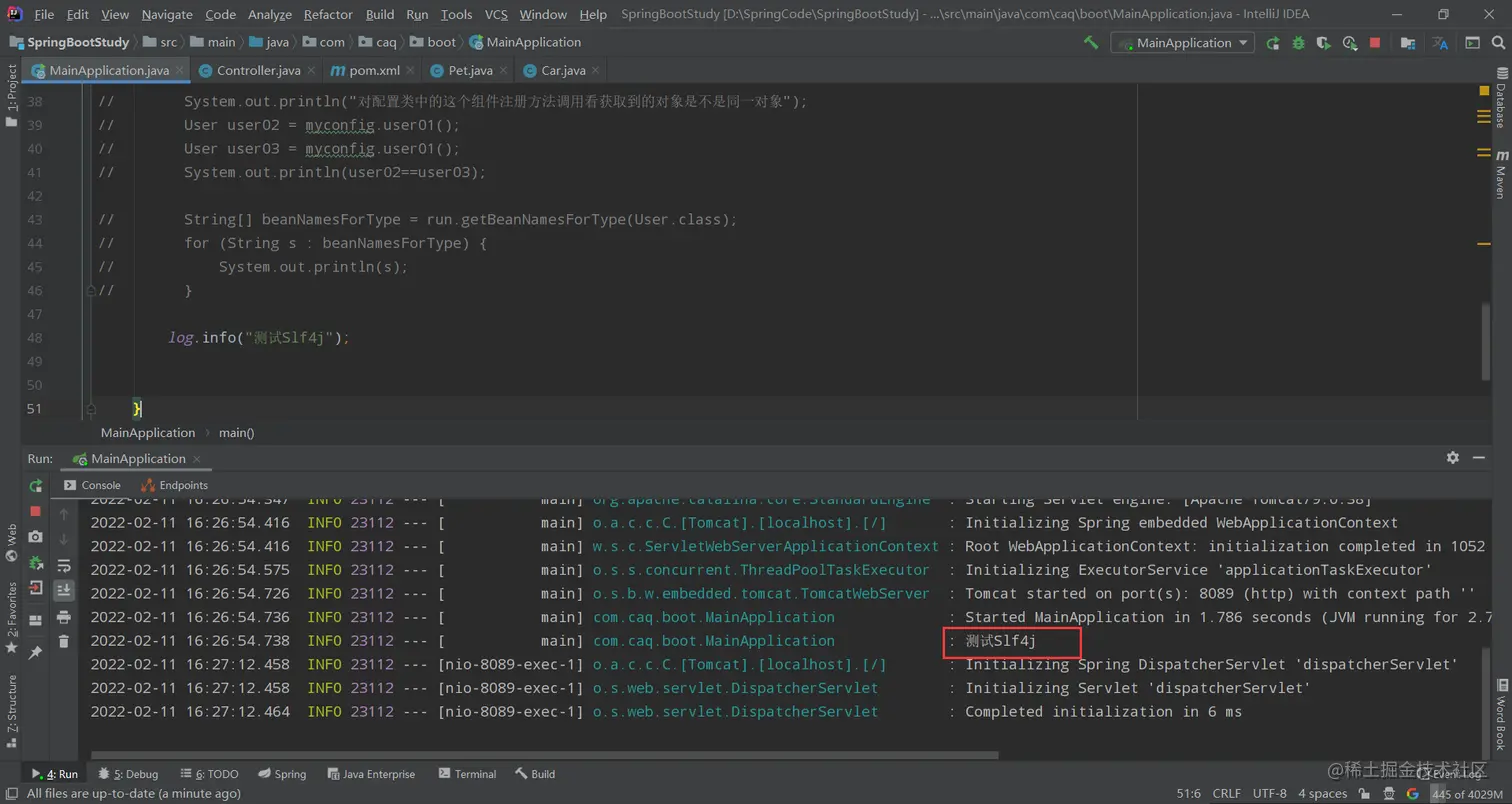Open the Edit menu
This screenshot has width=1512, height=804.
pos(78,15)
